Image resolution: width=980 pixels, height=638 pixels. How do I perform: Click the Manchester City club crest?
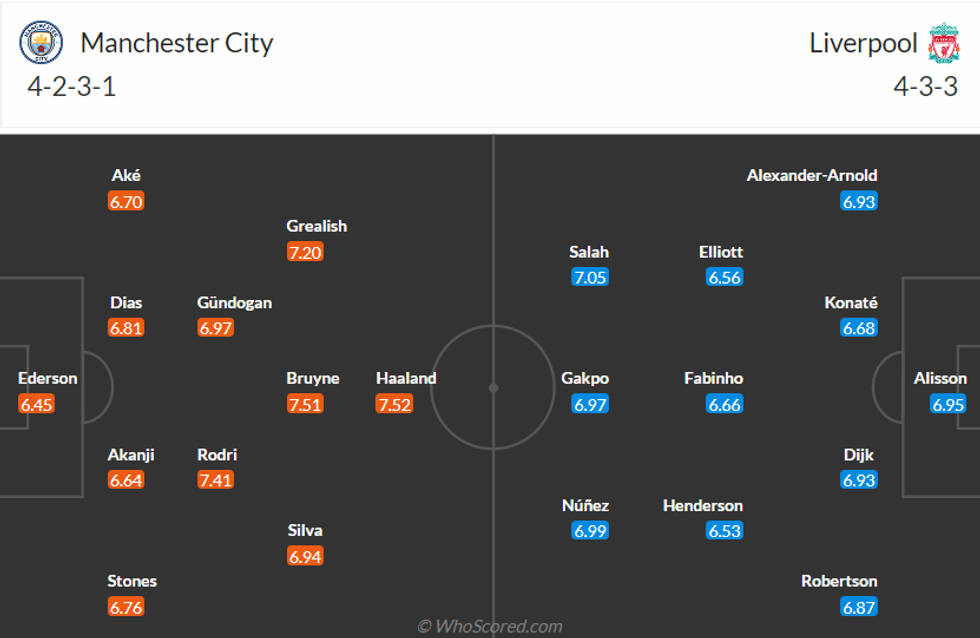pos(41,43)
